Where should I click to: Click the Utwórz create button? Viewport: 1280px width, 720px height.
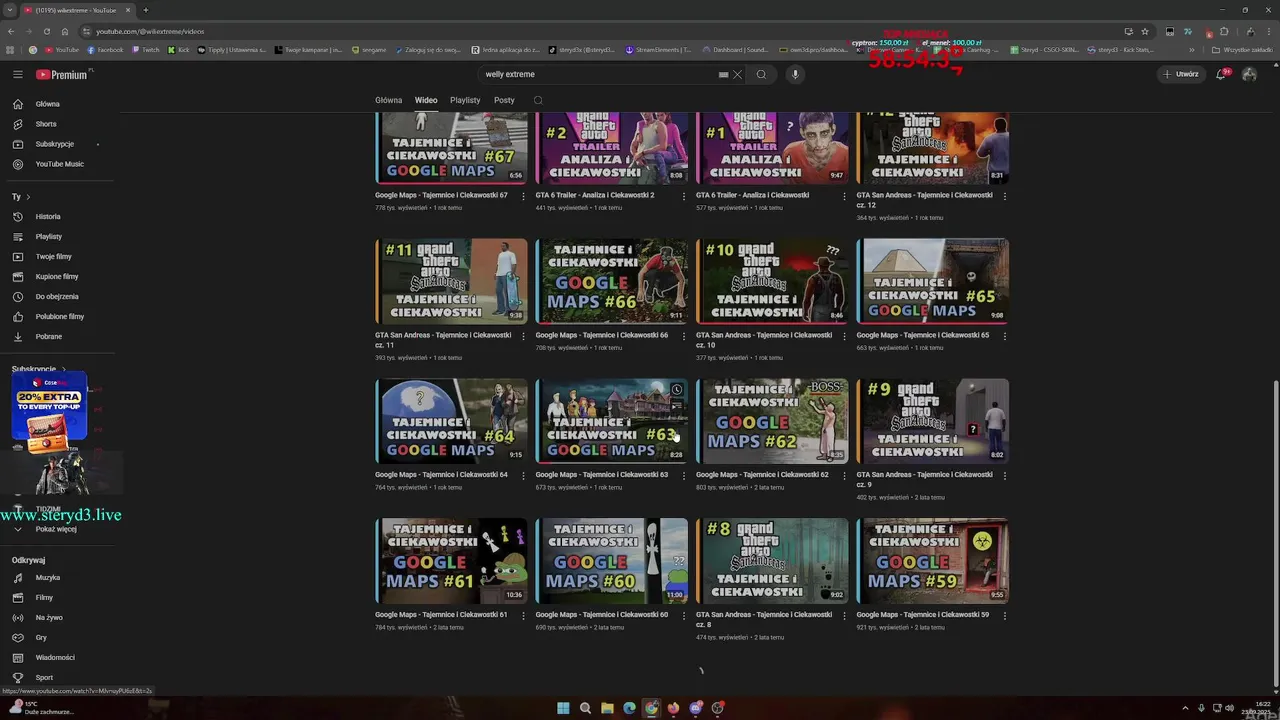1181,74
